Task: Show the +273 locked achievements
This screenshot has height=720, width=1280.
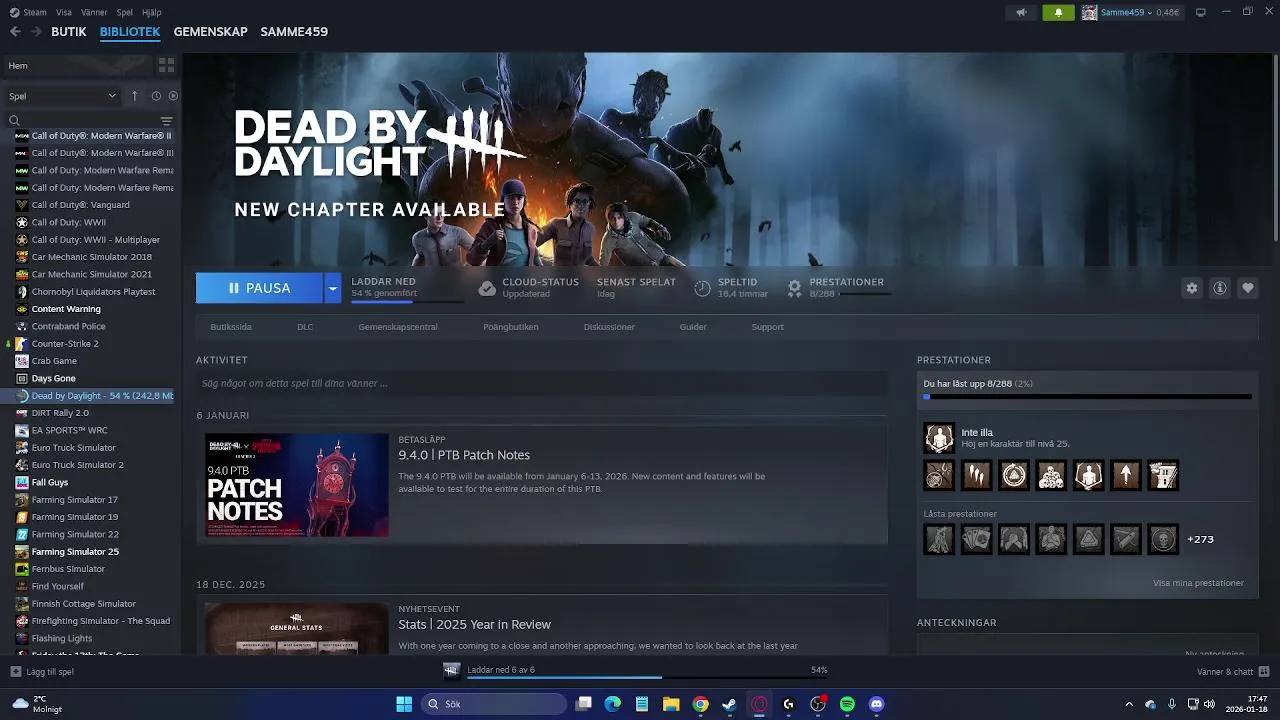Action: pyautogui.click(x=1200, y=539)
